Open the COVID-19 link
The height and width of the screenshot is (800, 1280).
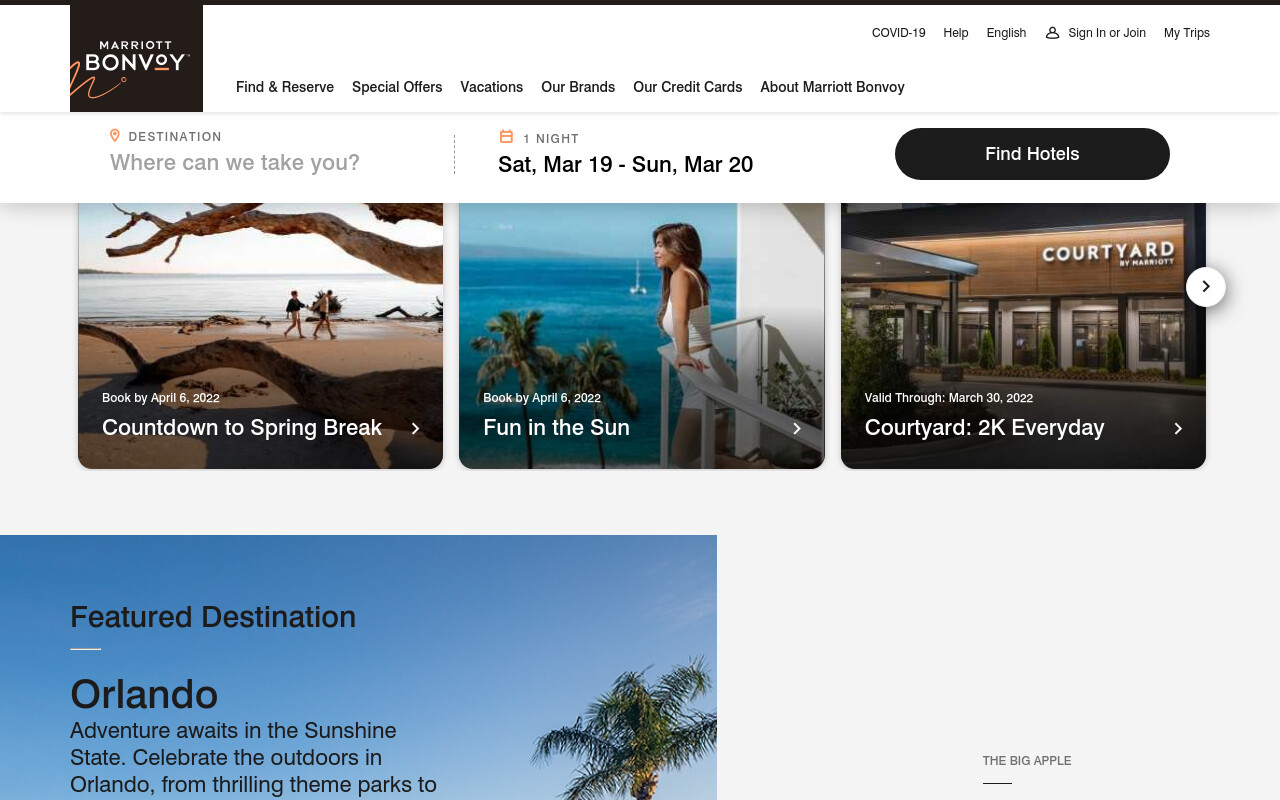(x=899, y=33)
